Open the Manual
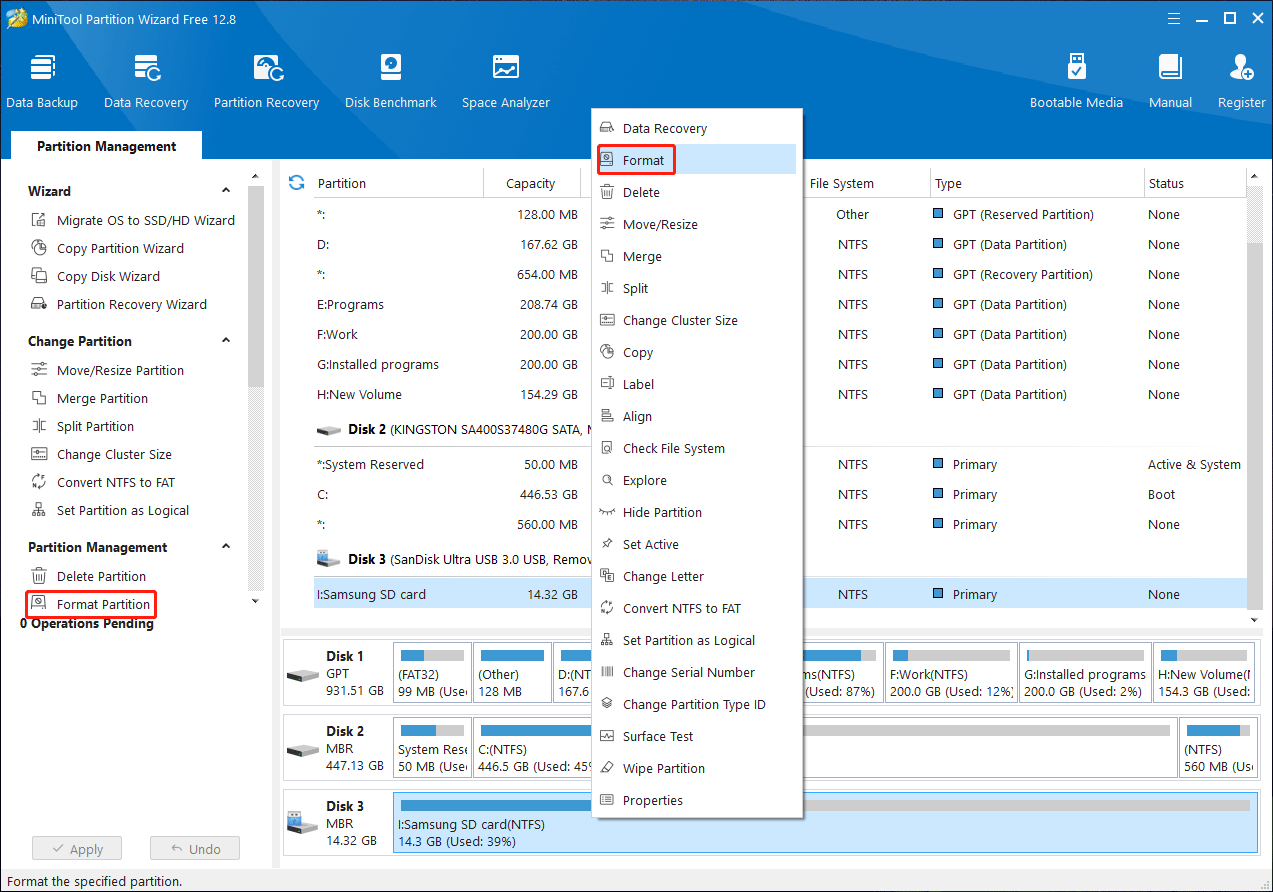The image size is (1273, 892). [1170, 81]
